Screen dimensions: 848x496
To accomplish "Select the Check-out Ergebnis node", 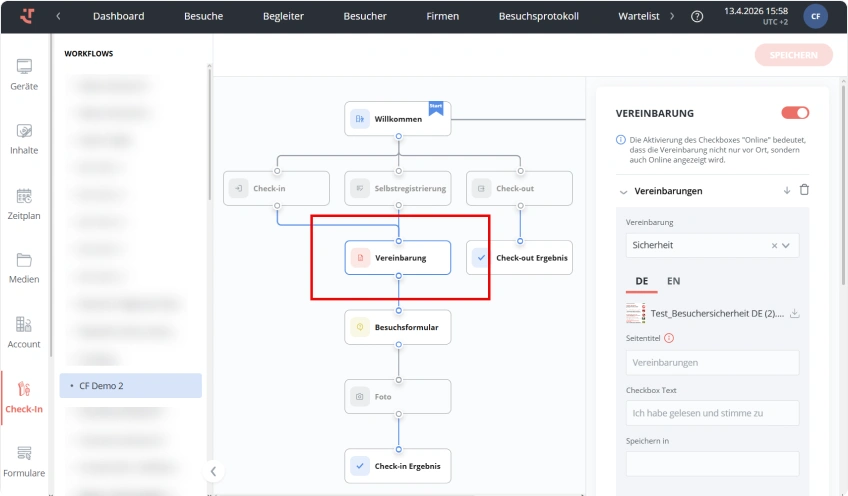I will (x=519, y=258).
